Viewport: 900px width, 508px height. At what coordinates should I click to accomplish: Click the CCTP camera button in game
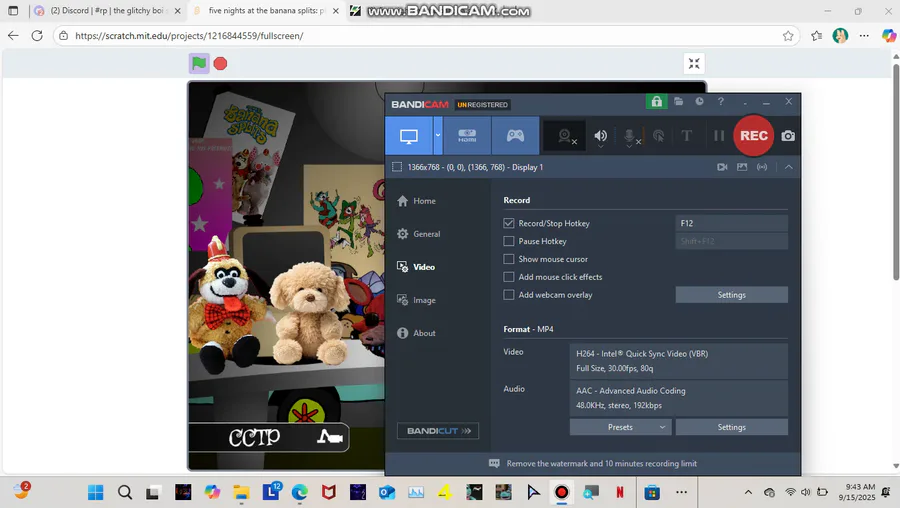[270, 437]
